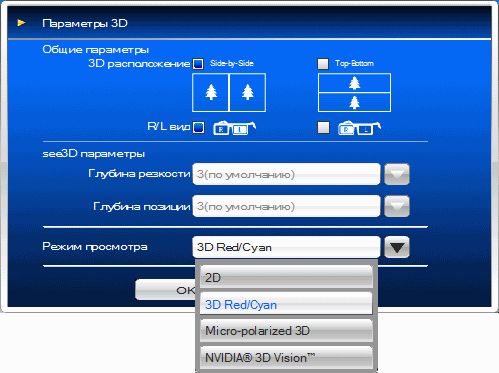Image resolution: width=499 pixels, height=373 pixels.
Task: Enable the Top-Bottom 3D layout checkbox
Action: [323, 64]
